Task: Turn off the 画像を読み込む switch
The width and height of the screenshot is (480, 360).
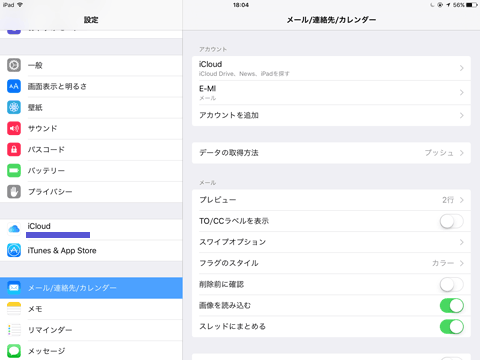Action: coord(452,306)
